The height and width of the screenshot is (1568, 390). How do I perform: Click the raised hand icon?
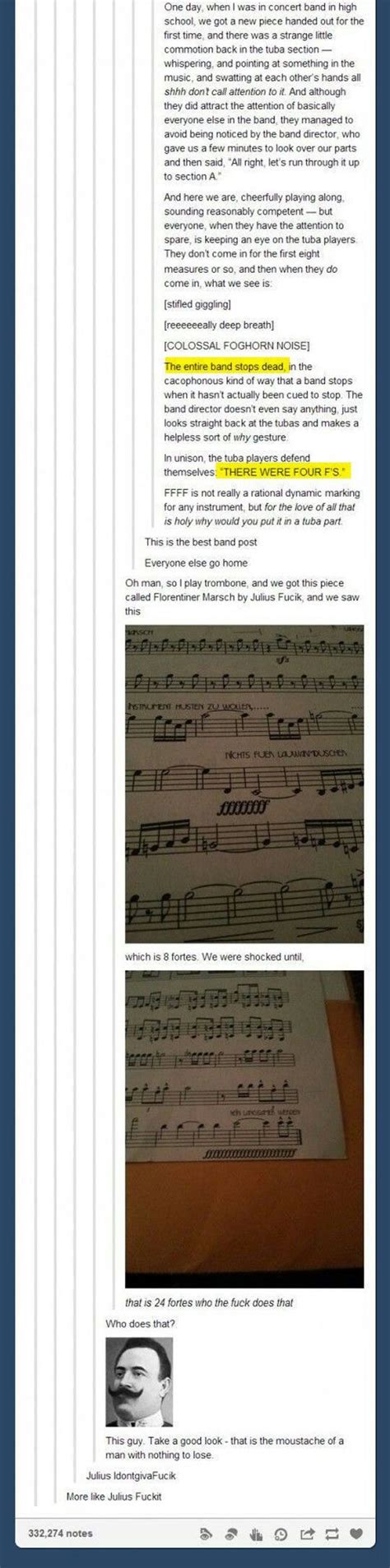256,1533
